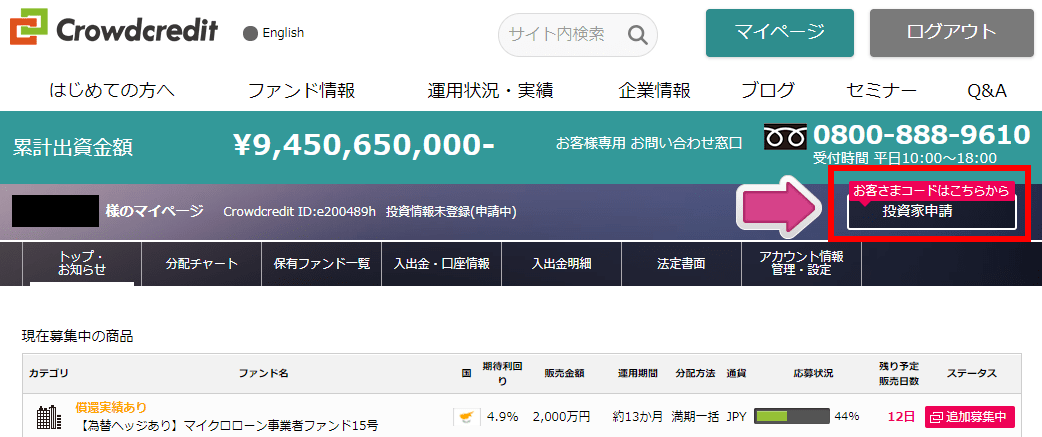1042x437 pixels.
Task: Switch site language to English
Action: tap(274, 33)
